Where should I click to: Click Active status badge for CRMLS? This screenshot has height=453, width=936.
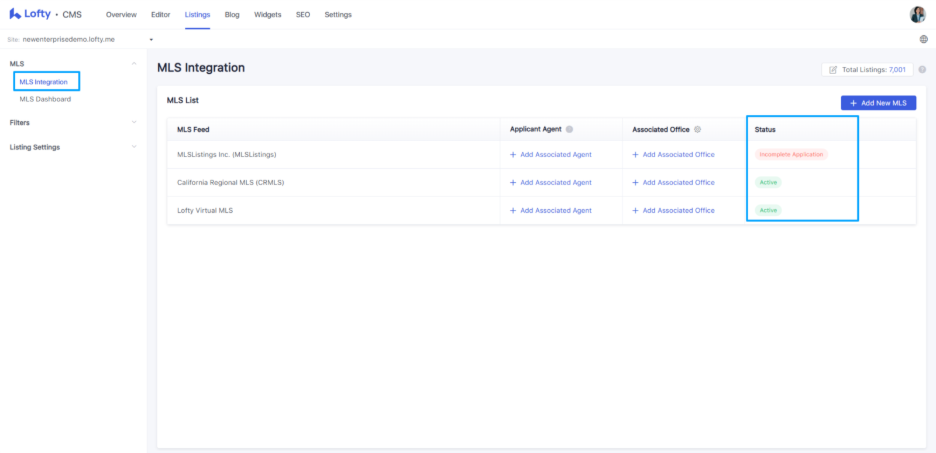point(768,183)
